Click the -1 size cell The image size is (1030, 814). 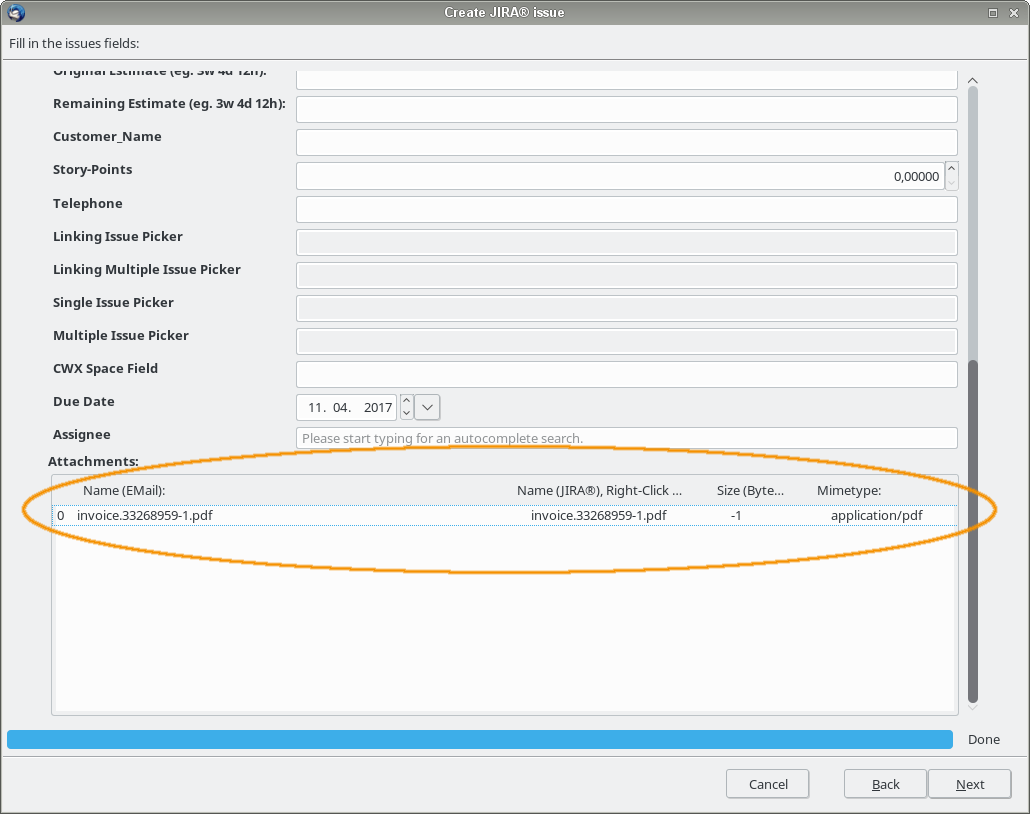point(736,516)
